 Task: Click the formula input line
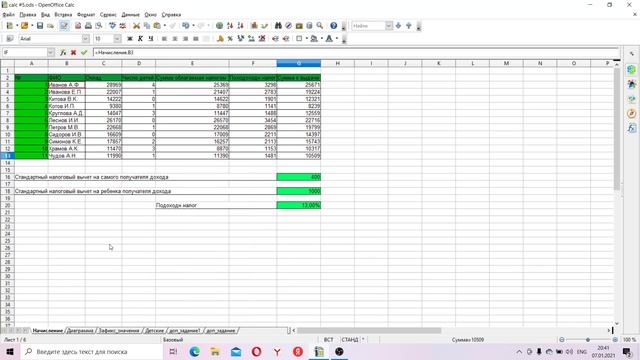click(x=356, y=52)
